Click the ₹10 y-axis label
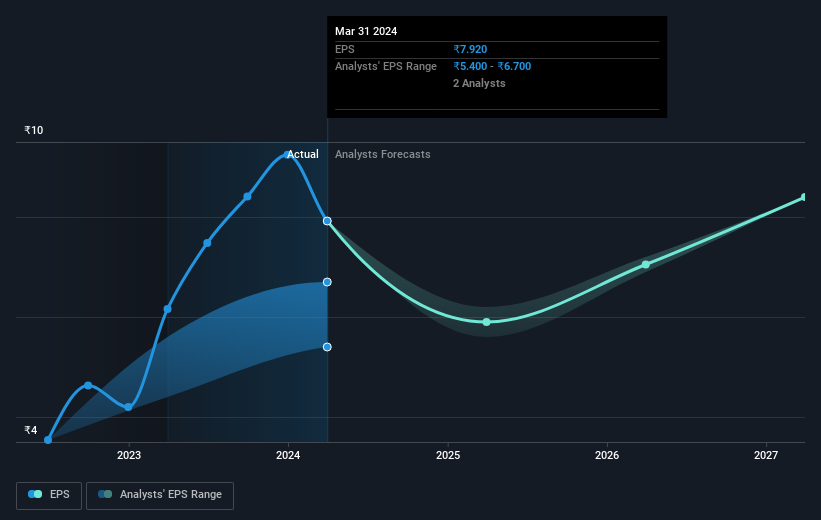Viewport: 821px width, 520px height. pyautogui.click(x=34, y=130)
